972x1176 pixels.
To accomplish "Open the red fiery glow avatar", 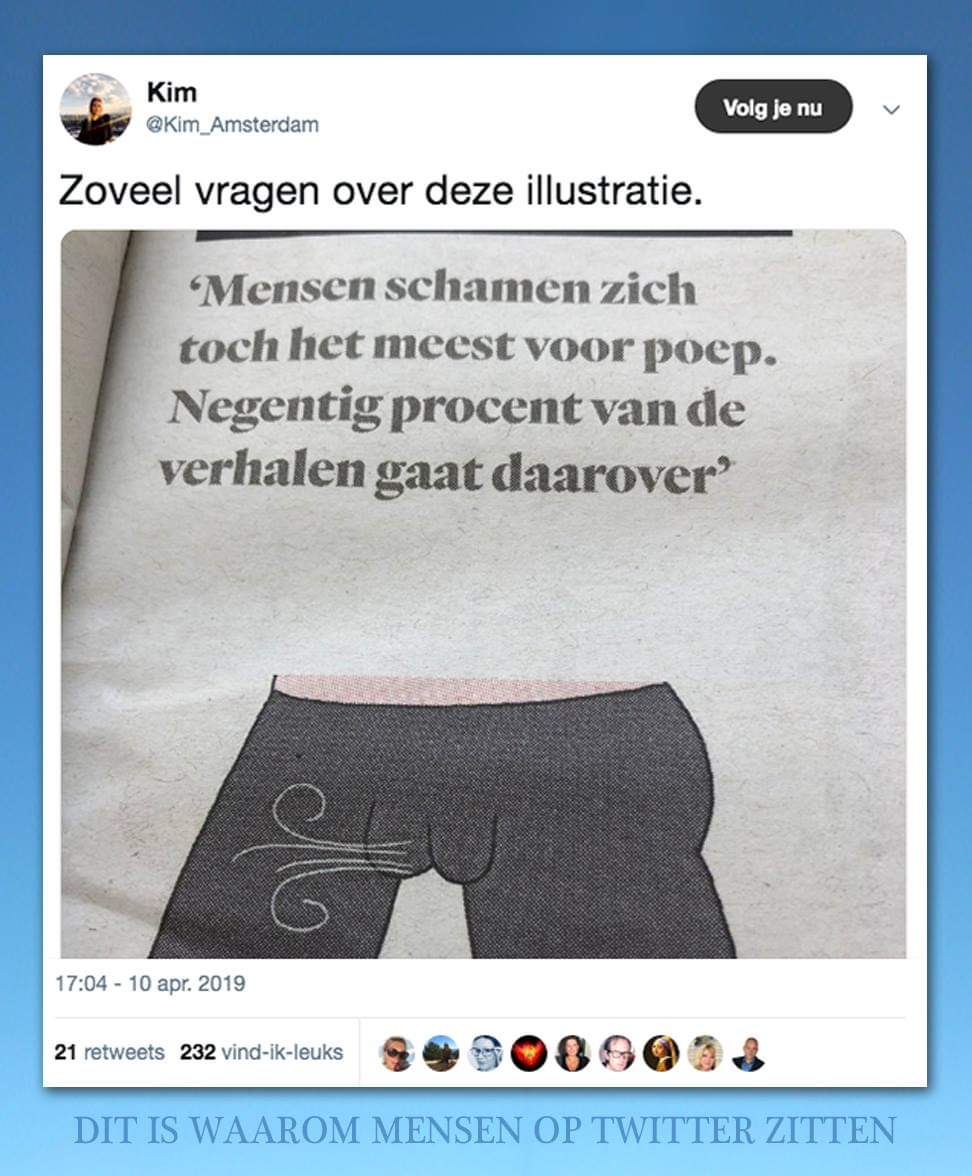I will [x=529, y=1053].
